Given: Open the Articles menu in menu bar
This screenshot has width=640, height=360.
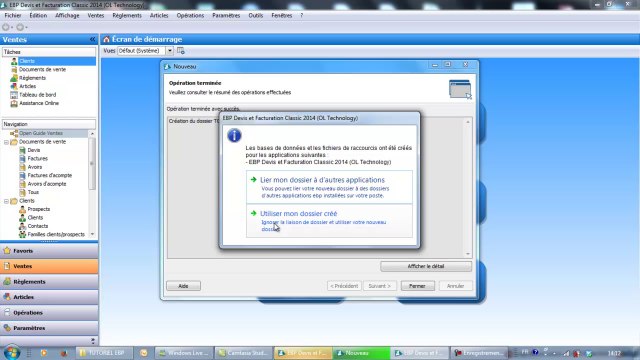Looking at the screenshot, I should click(x=159, y=16).
